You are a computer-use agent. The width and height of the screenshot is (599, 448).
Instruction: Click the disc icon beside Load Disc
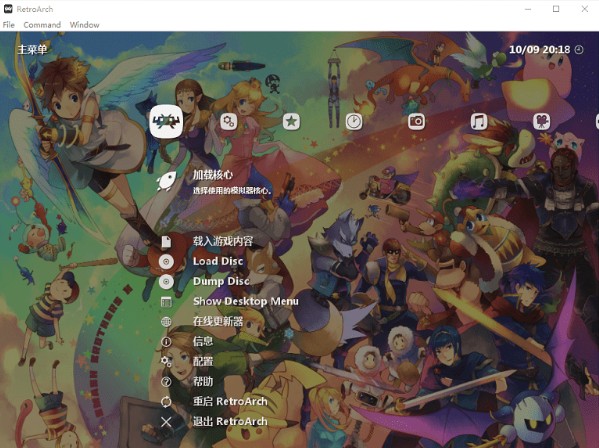tap(166, 262)
